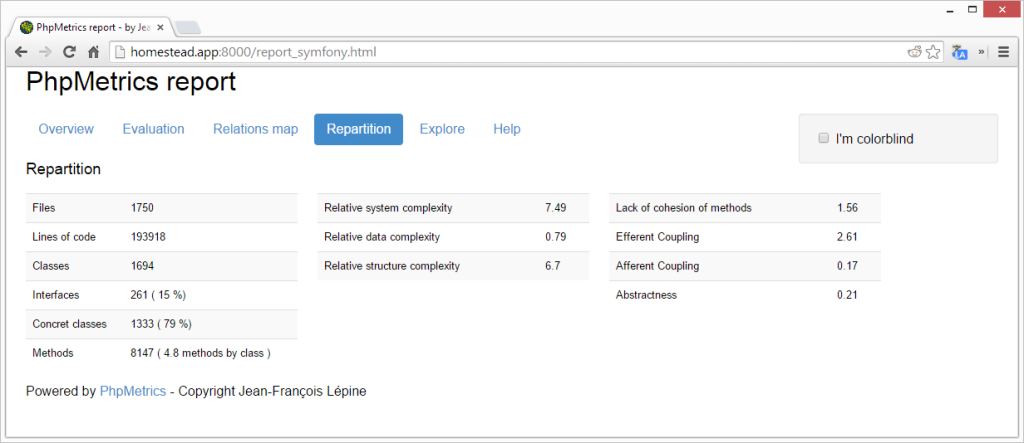
Task: Follow the PhpMetrics link in the footer
Action: click(x=133, y=391)
